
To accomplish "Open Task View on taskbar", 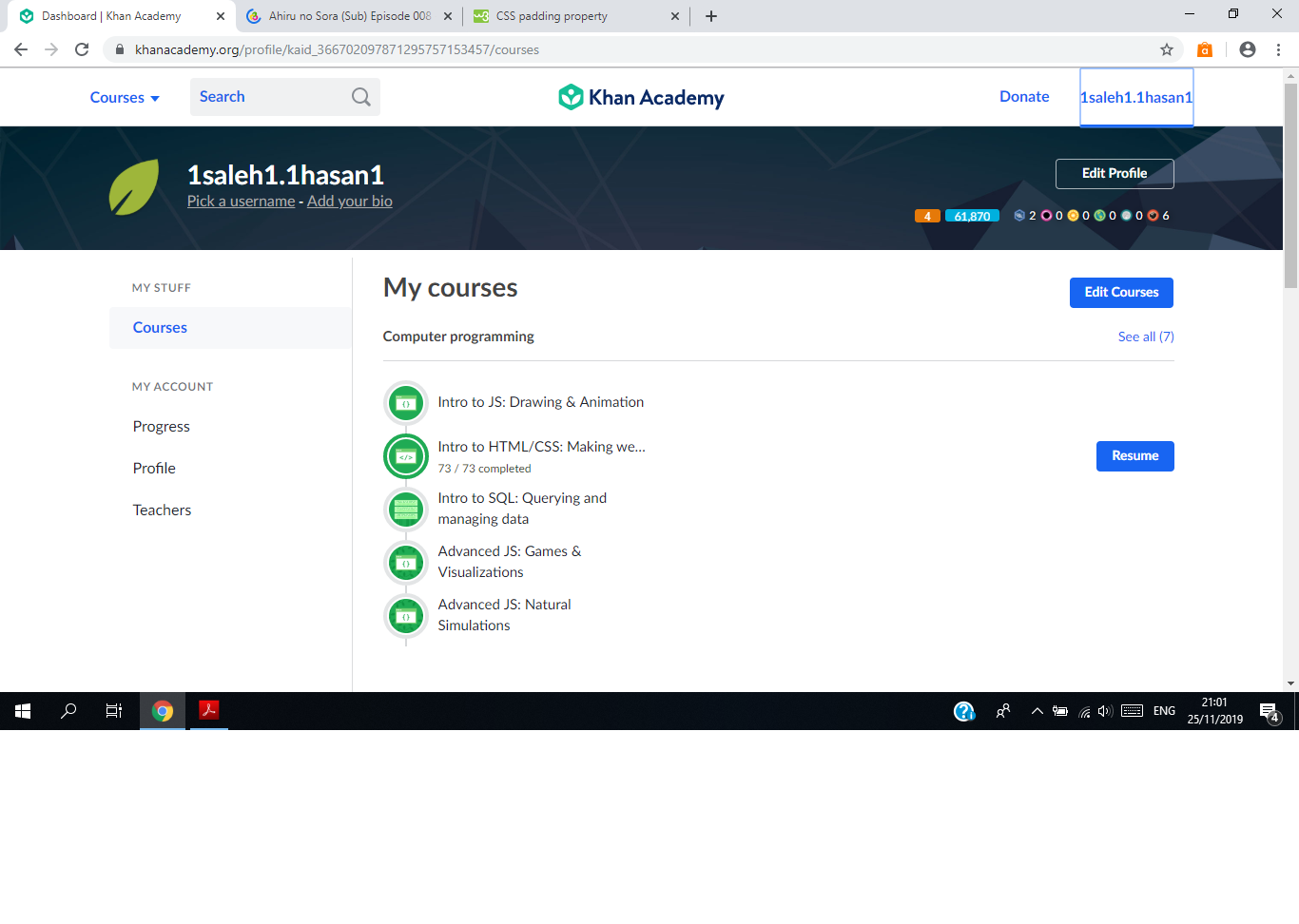I will 114,711.
